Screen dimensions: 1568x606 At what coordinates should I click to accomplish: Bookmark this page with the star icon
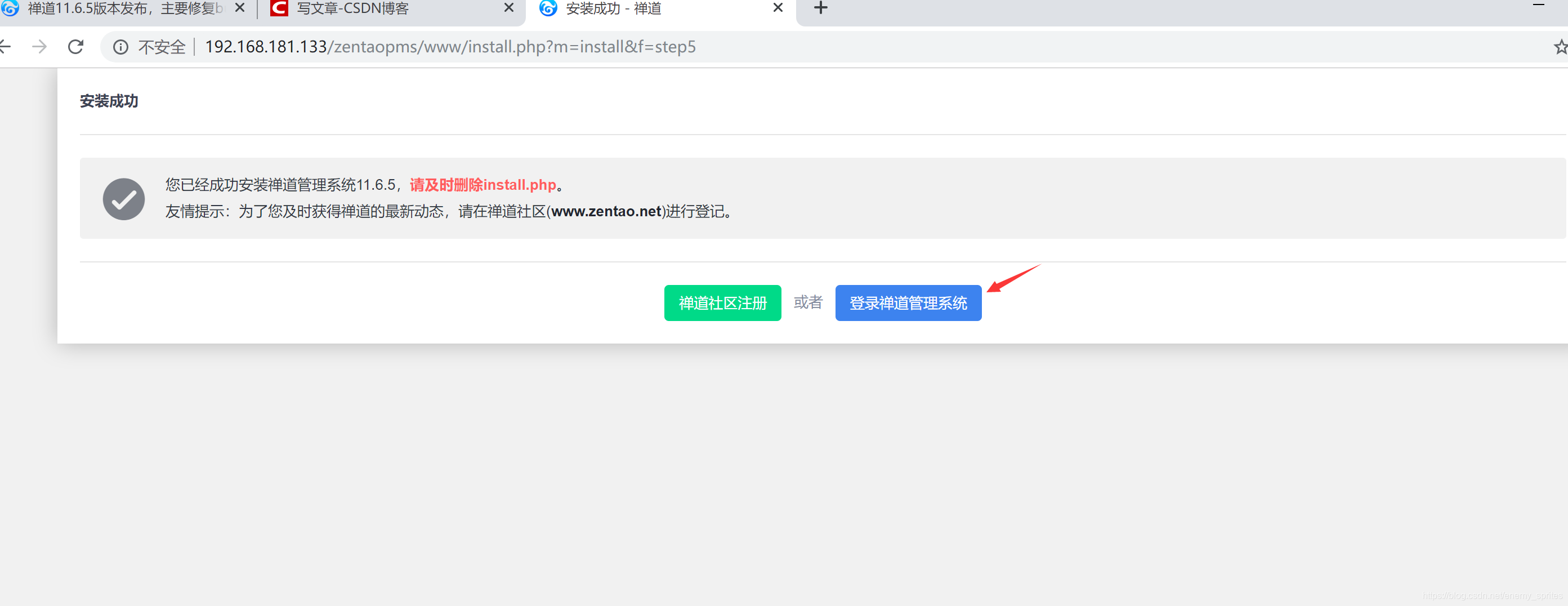[x=1560, y=47]
